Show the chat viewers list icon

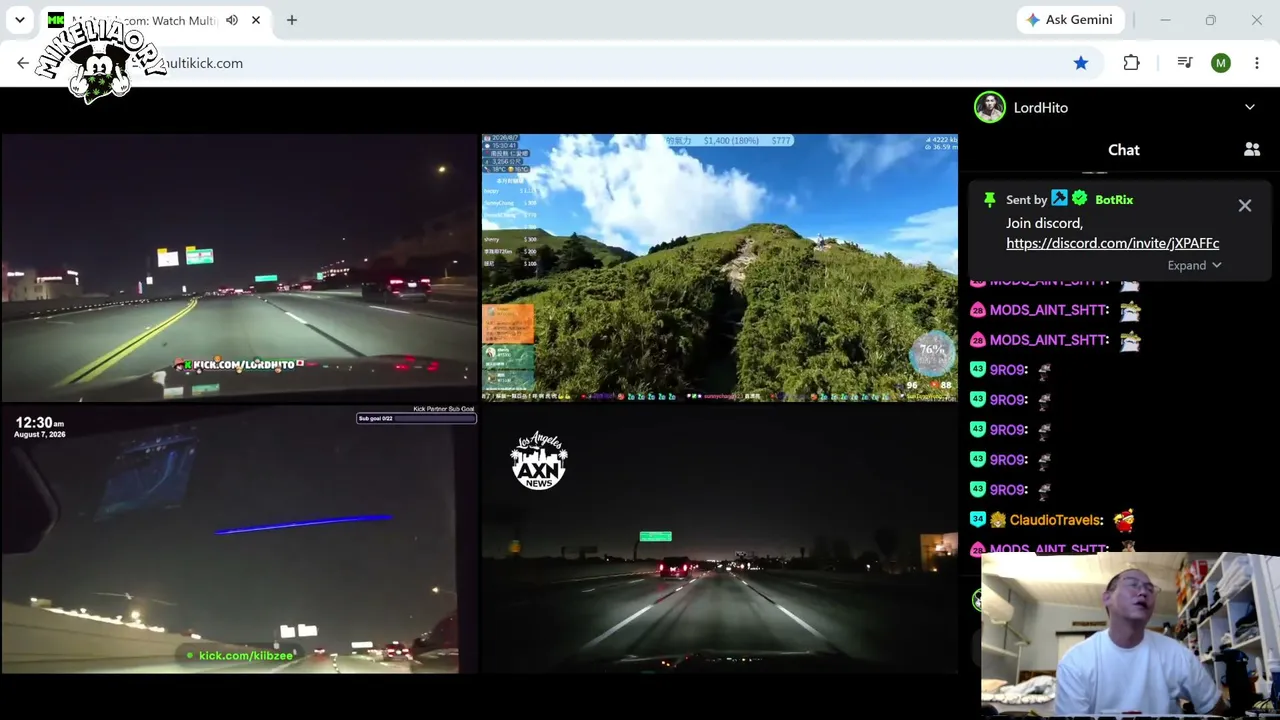[1252, 150]
